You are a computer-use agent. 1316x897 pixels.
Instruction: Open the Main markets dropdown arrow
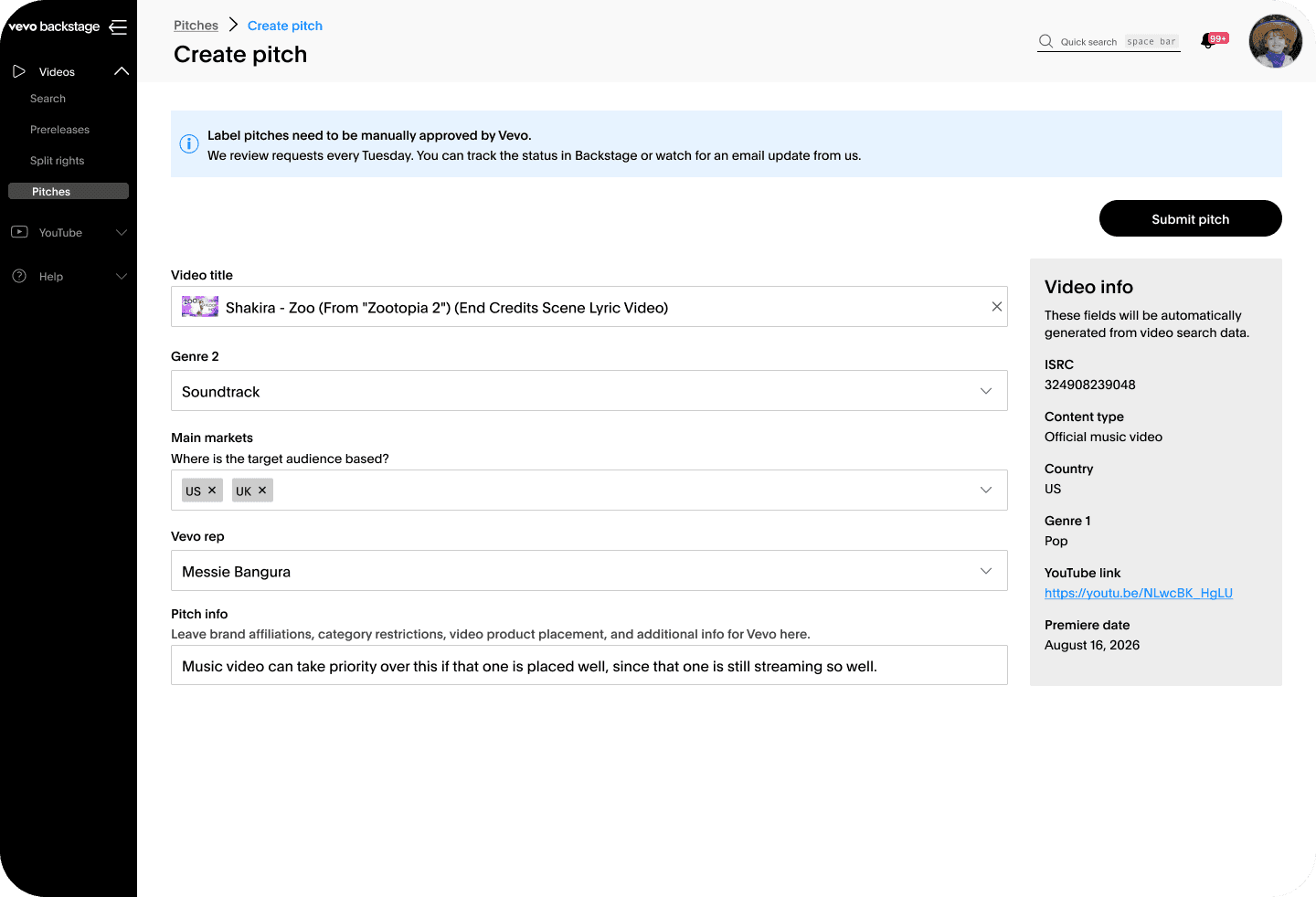986,490
